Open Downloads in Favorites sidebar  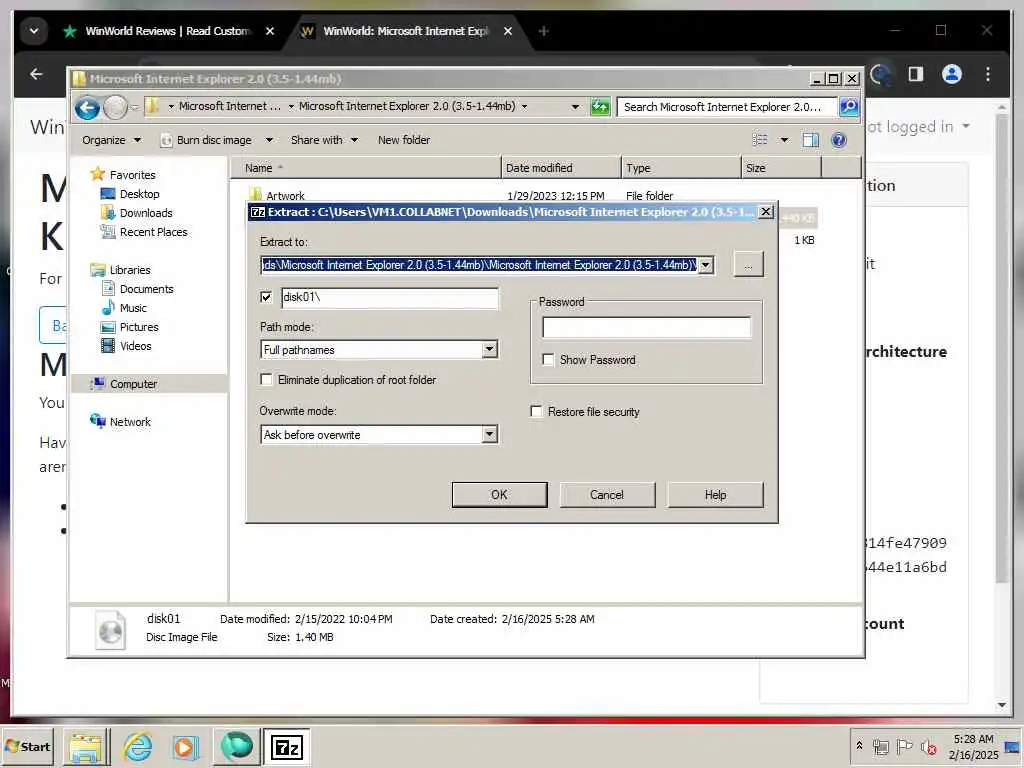146,213
